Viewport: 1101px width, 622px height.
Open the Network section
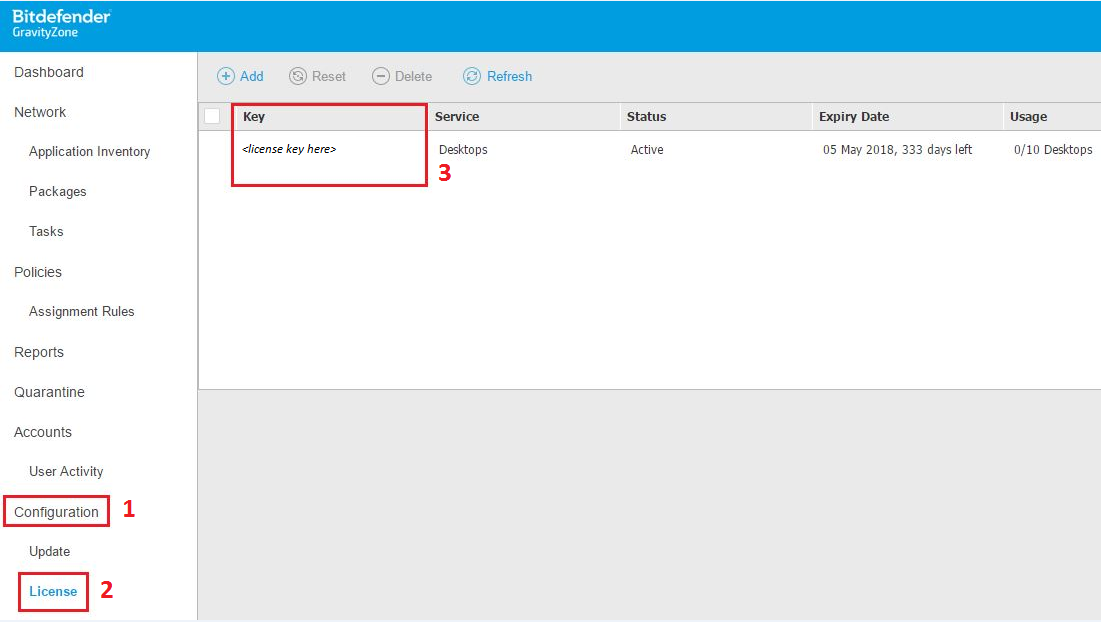click(40, 112)
